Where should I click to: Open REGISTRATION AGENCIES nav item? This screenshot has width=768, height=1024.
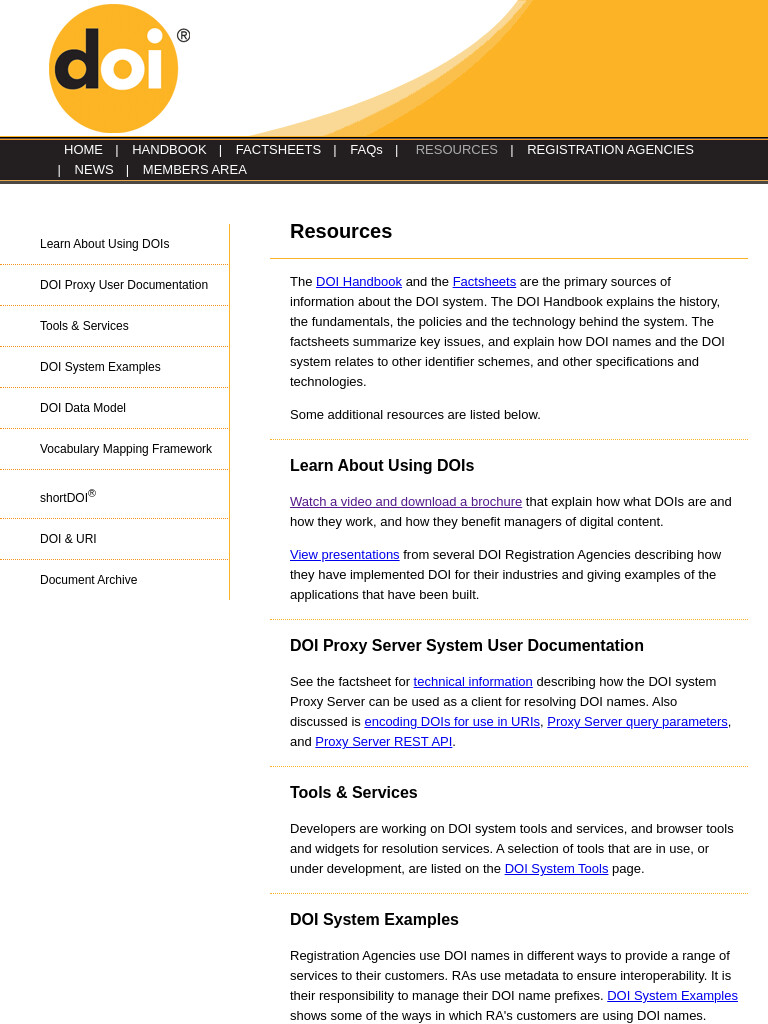click(610, 150)
